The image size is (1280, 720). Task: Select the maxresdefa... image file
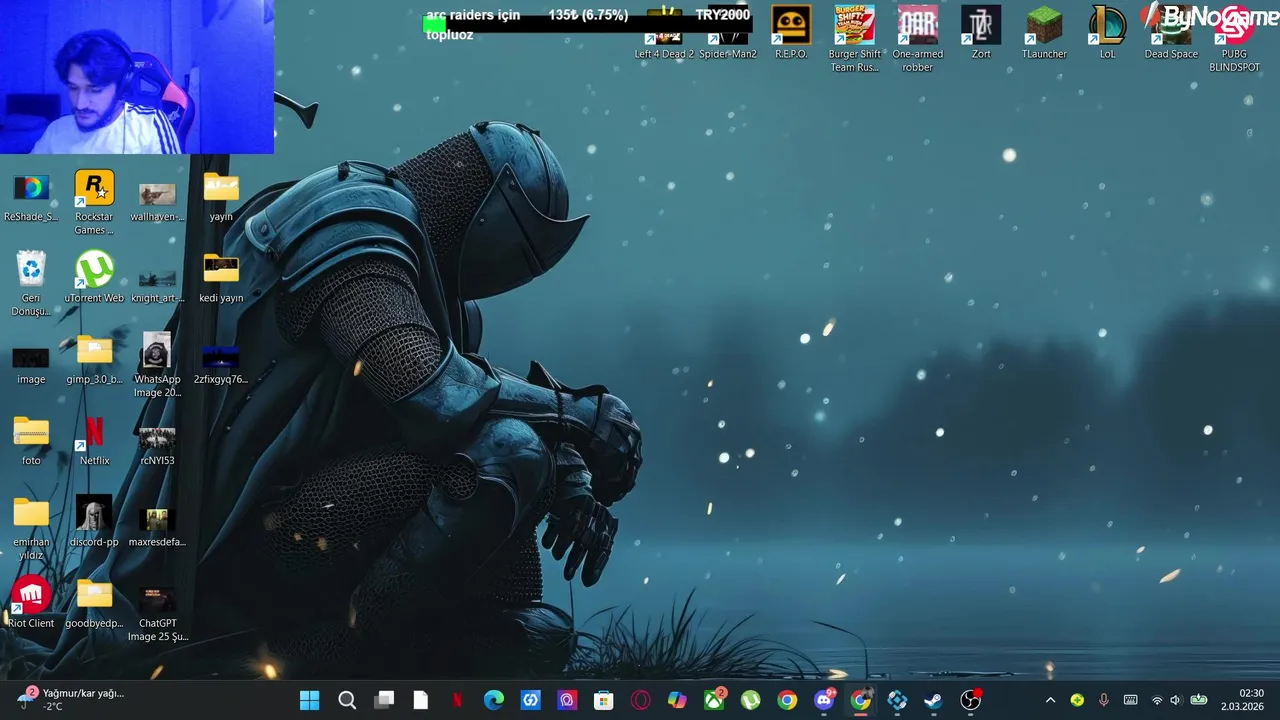(x=157, y=527)
